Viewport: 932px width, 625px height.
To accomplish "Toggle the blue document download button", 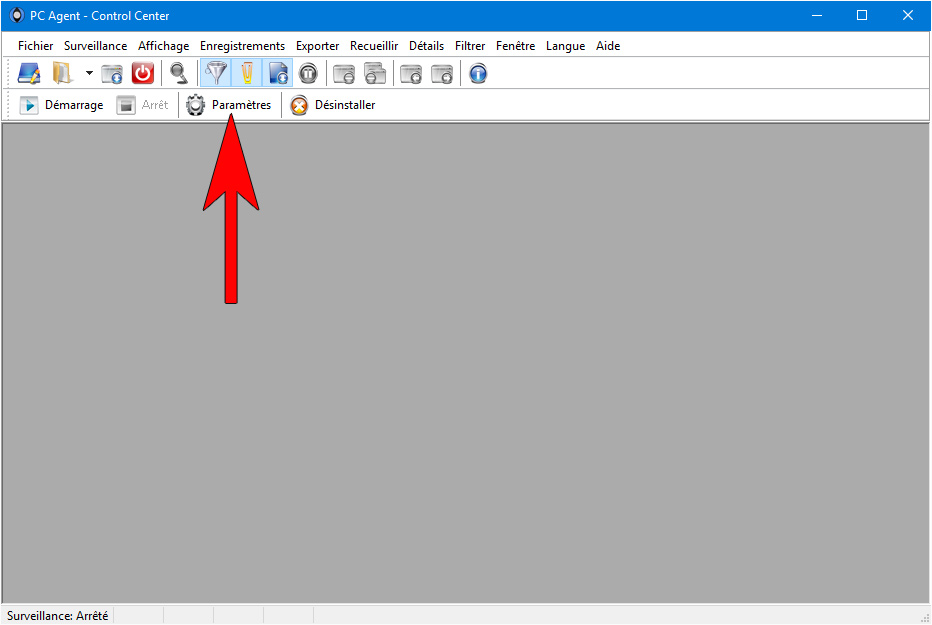I will tap(278, 74).
